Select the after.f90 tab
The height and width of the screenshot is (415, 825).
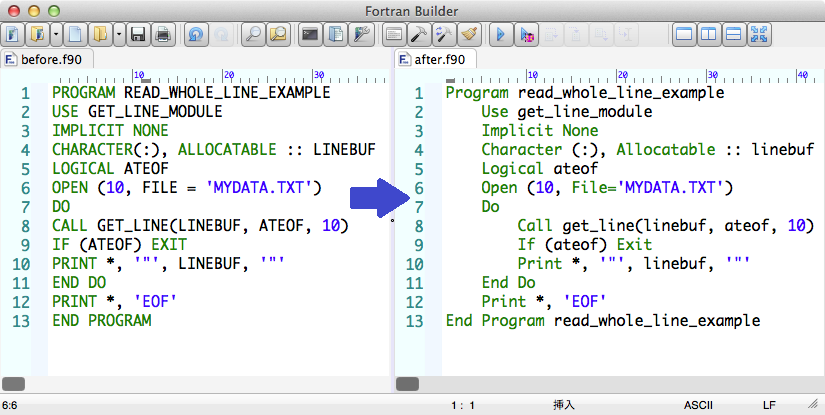point(436,59)
